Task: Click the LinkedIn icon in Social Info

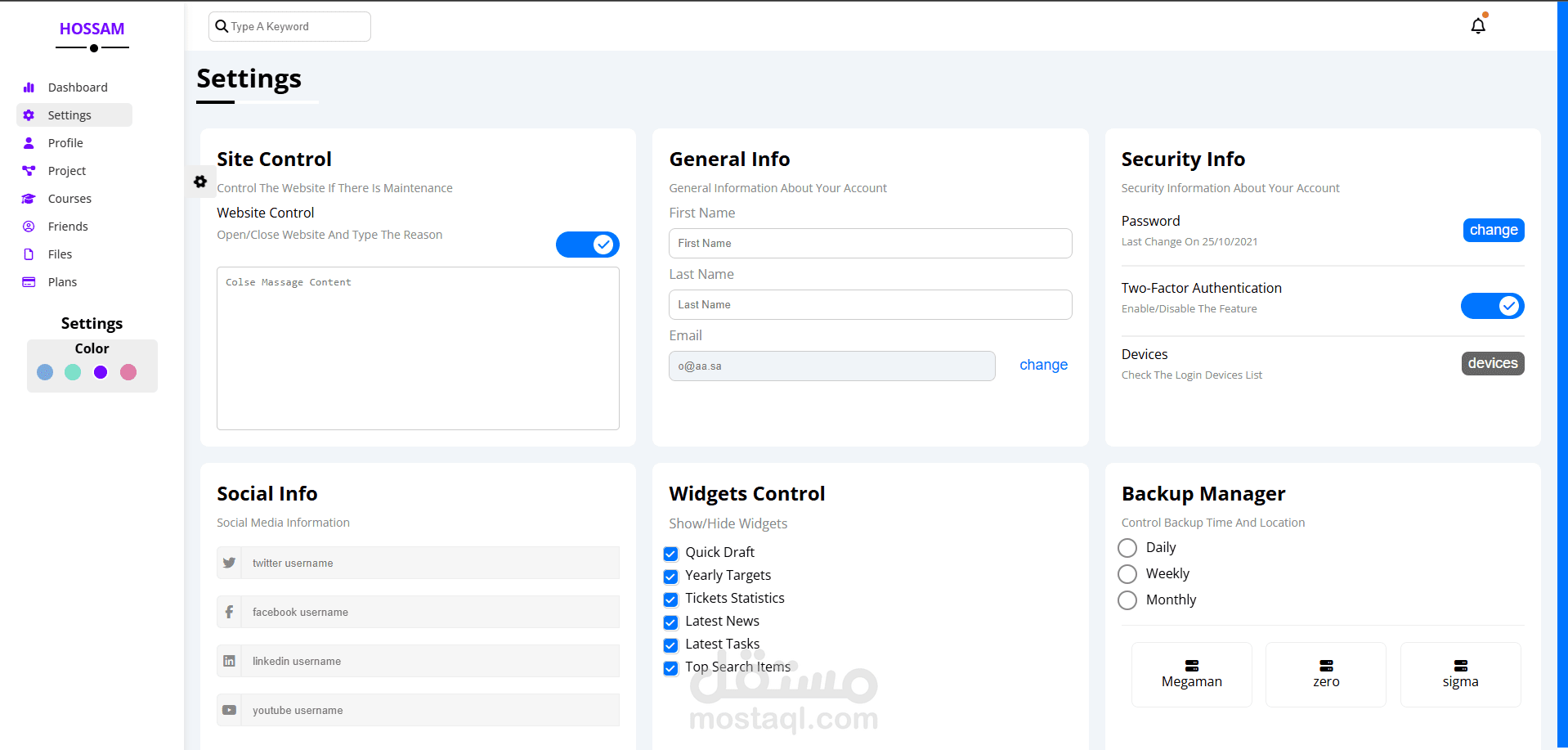Action: tap(229, 661)
